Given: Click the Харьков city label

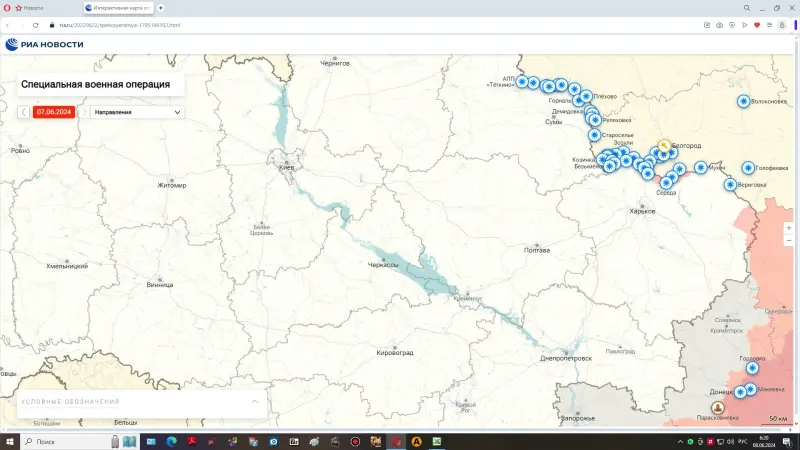Looking at the screenshot, I should point(642,211).
